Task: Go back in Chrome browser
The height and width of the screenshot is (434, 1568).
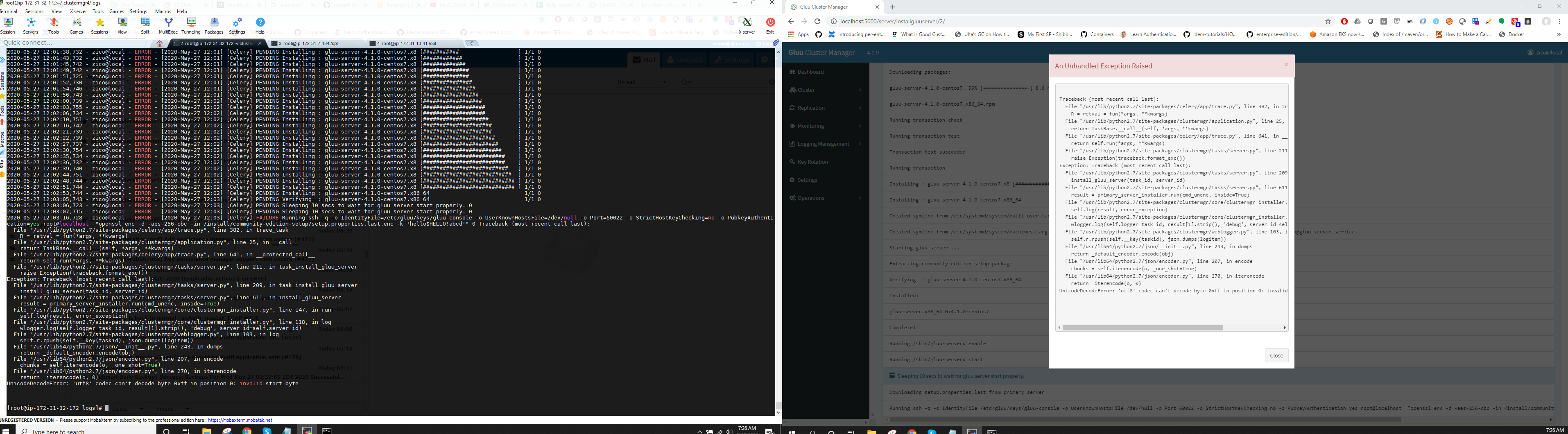Action: 791,21
